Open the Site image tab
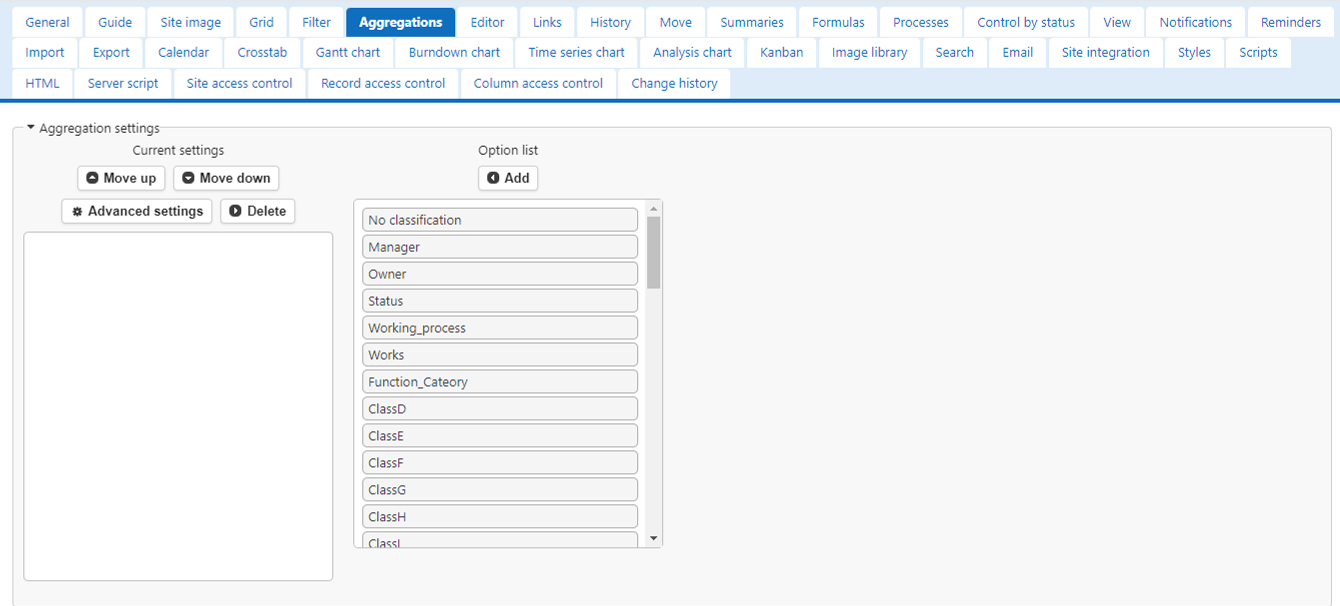 [191, 22]
